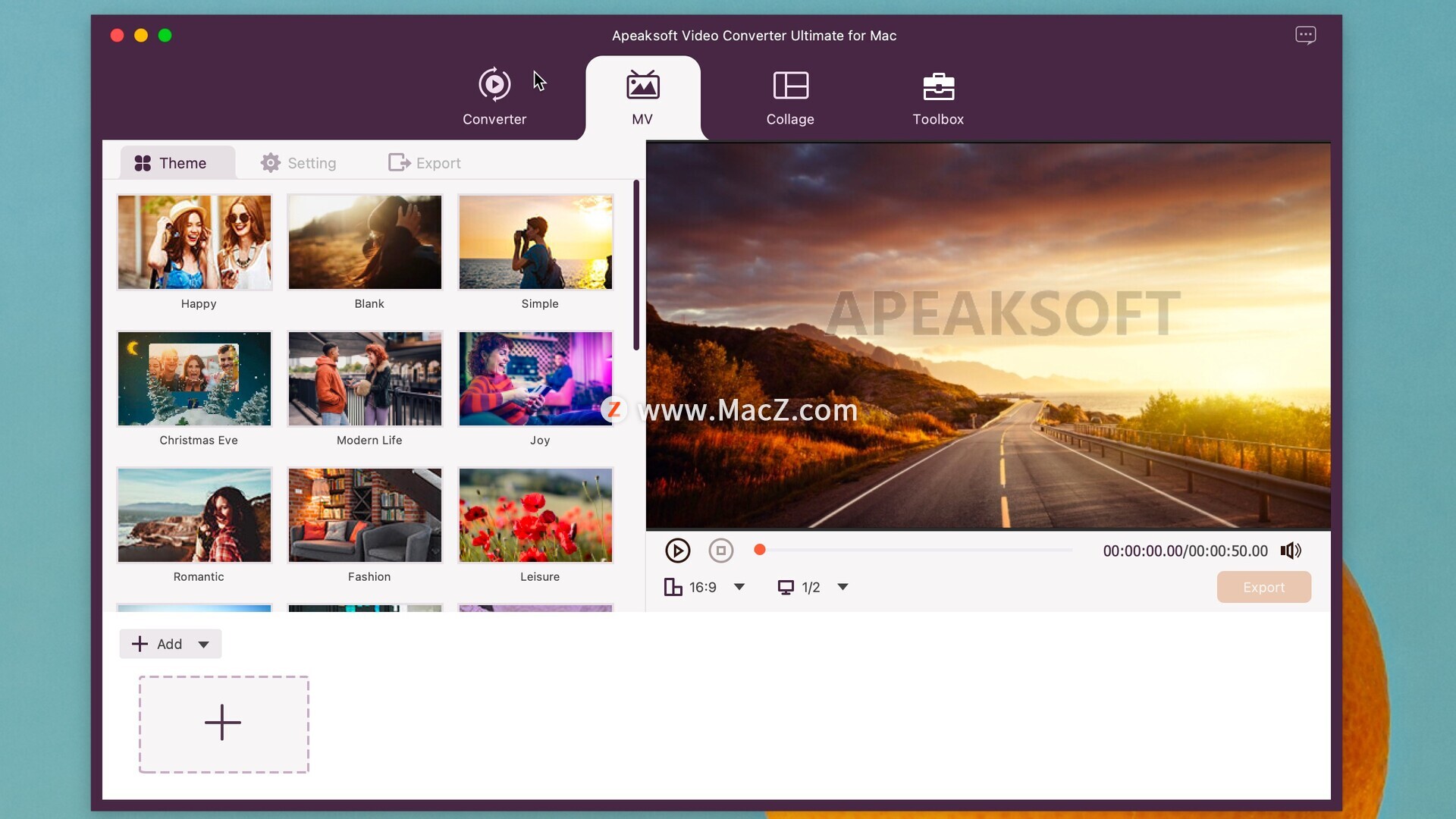Minimize window with yellow button

click(x=141, y=35)
